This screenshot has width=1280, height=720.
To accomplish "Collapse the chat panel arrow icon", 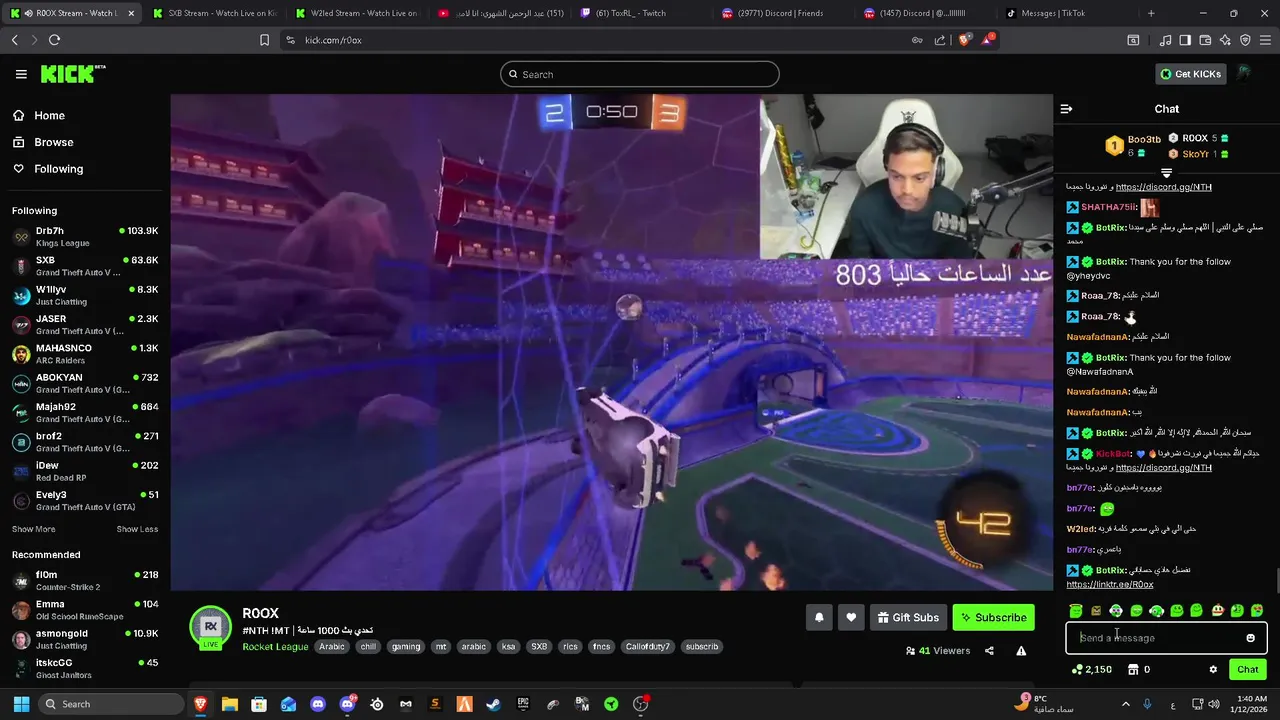I will point(1066,109).
